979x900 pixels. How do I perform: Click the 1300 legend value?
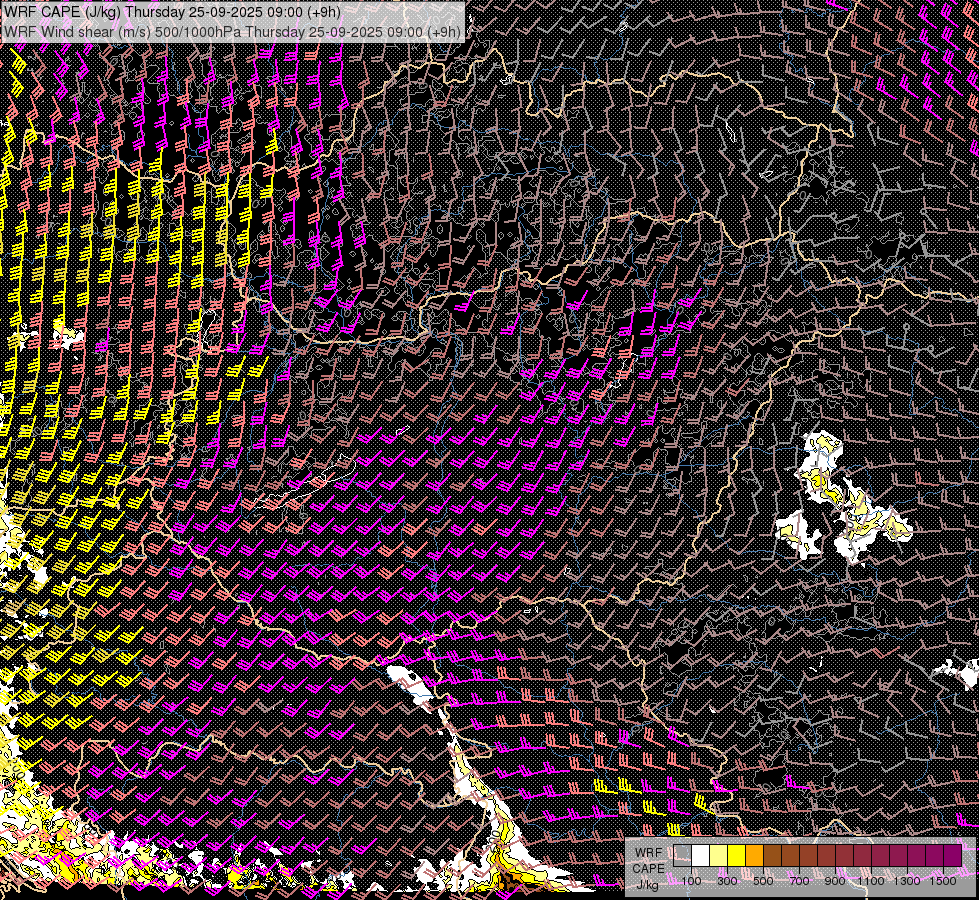click(x=907, y=881)
